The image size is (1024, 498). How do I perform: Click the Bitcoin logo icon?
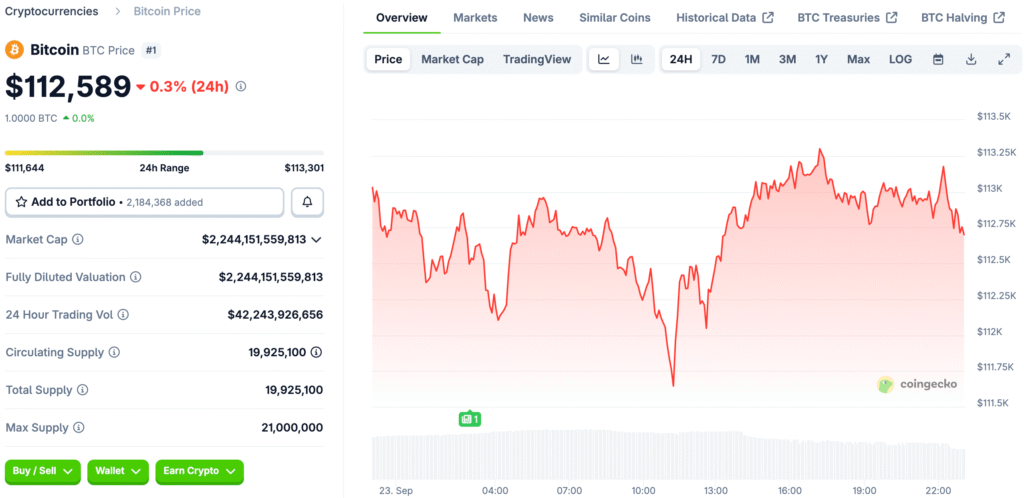14,50
